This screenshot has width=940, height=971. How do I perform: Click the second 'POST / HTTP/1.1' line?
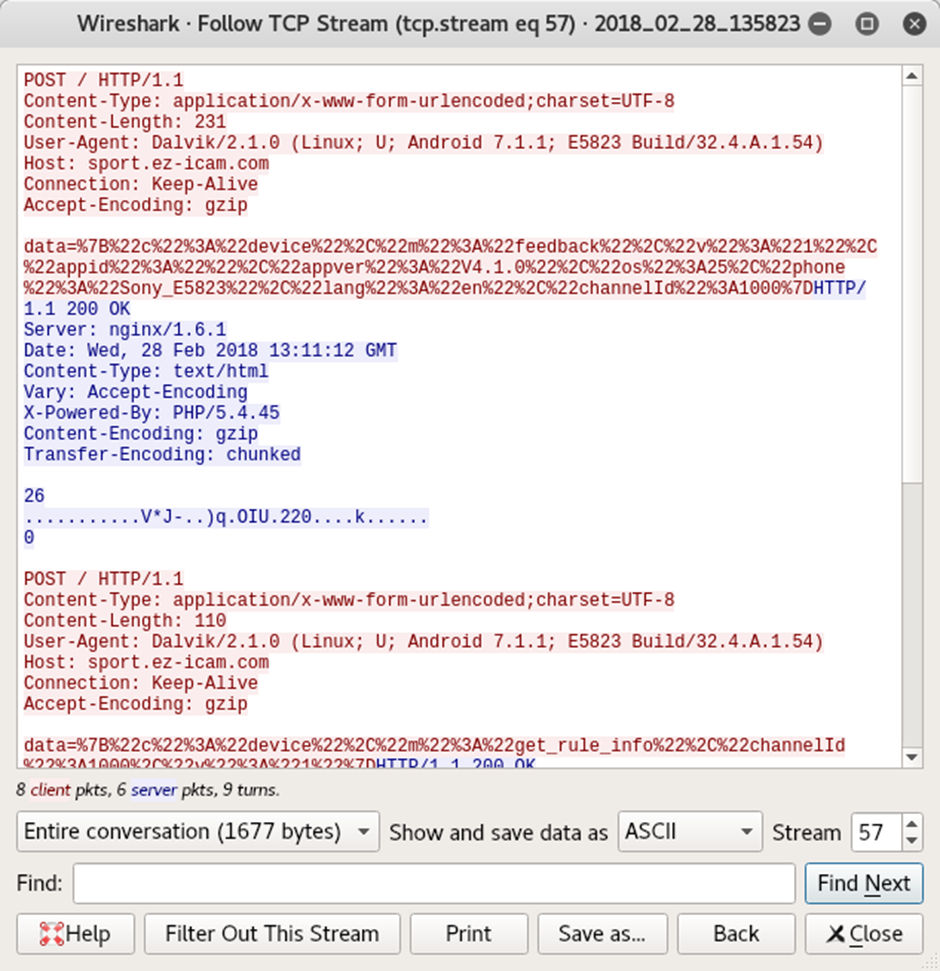pyautogui.click(x=103, y=579)
